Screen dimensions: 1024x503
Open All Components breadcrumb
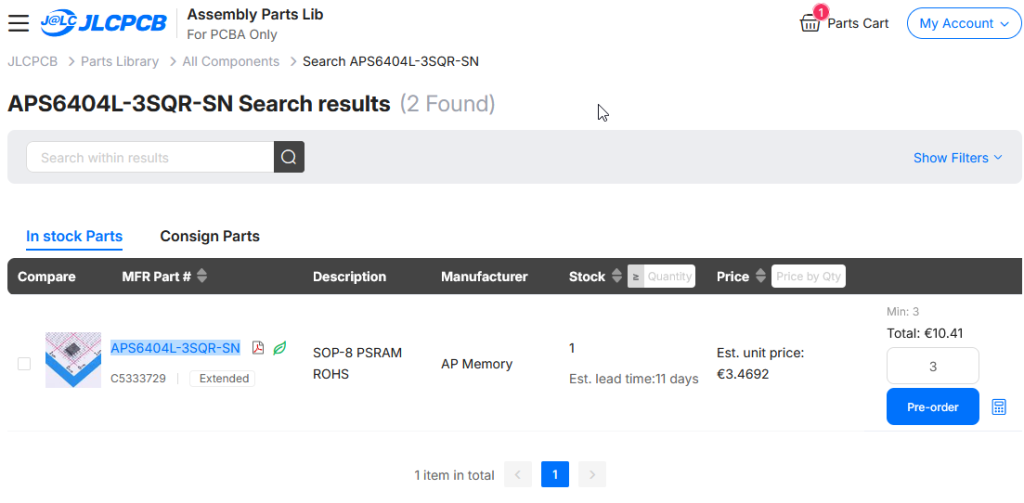[231, 61]
